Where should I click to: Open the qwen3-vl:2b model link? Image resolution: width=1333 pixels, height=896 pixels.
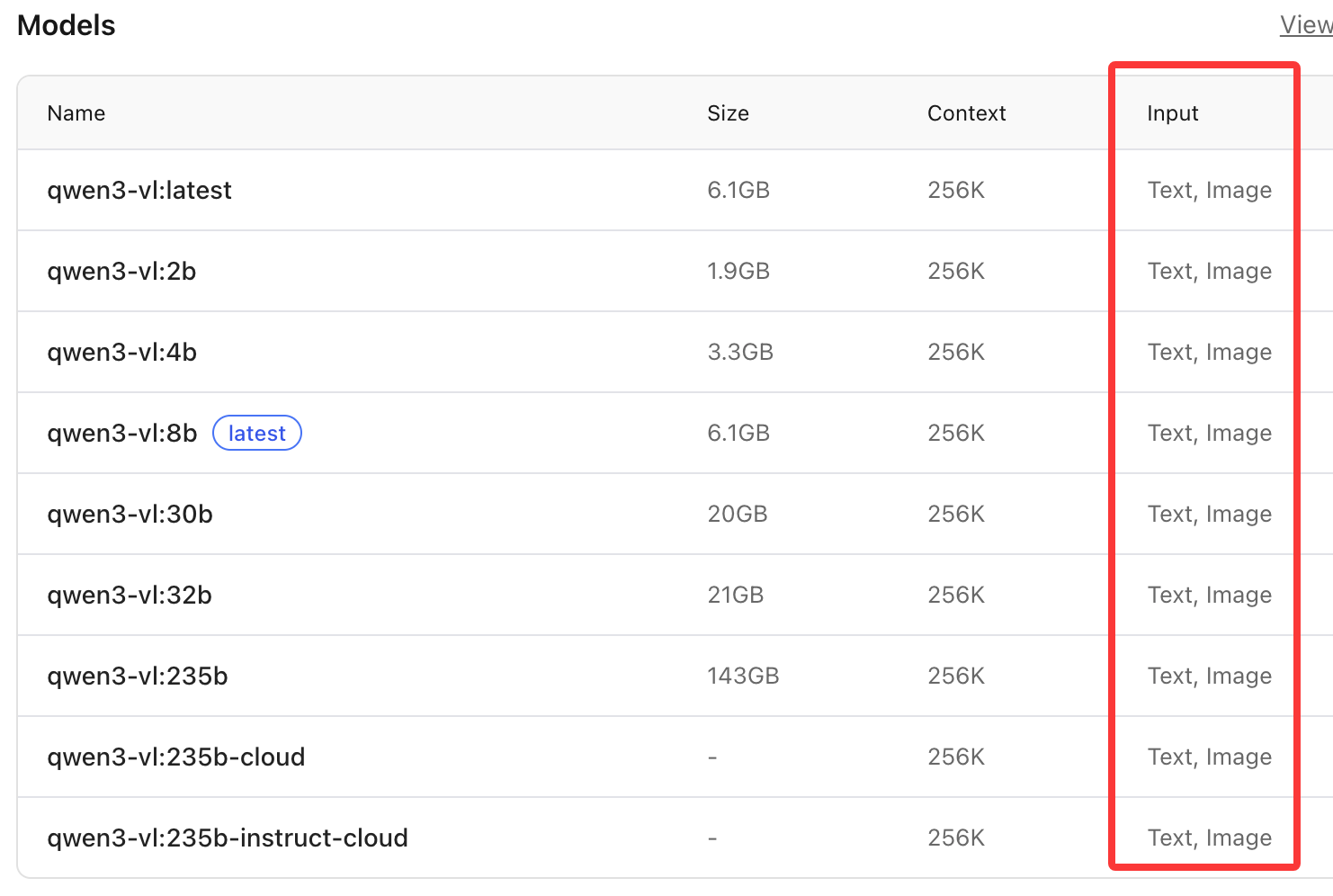coord(121,272)
